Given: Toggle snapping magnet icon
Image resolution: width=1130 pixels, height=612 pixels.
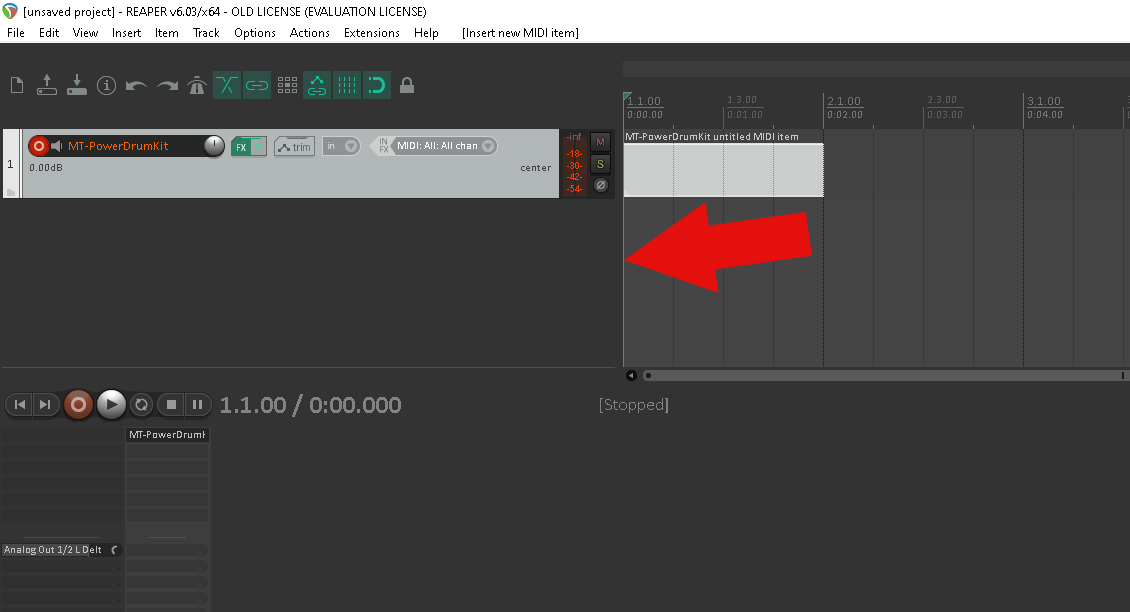Looking at the screenshot, I should (377, 86).
